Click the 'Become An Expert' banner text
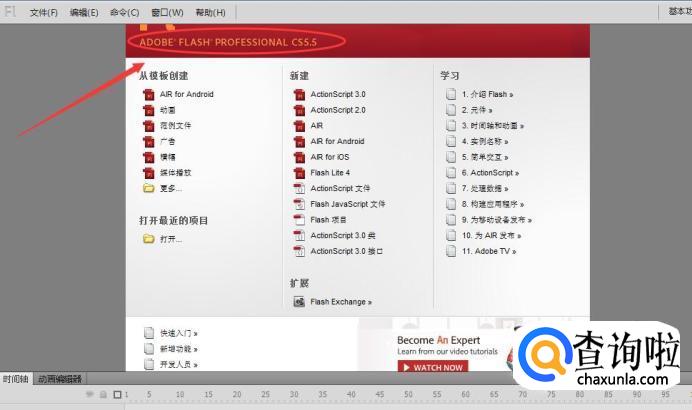 [438, 340]
